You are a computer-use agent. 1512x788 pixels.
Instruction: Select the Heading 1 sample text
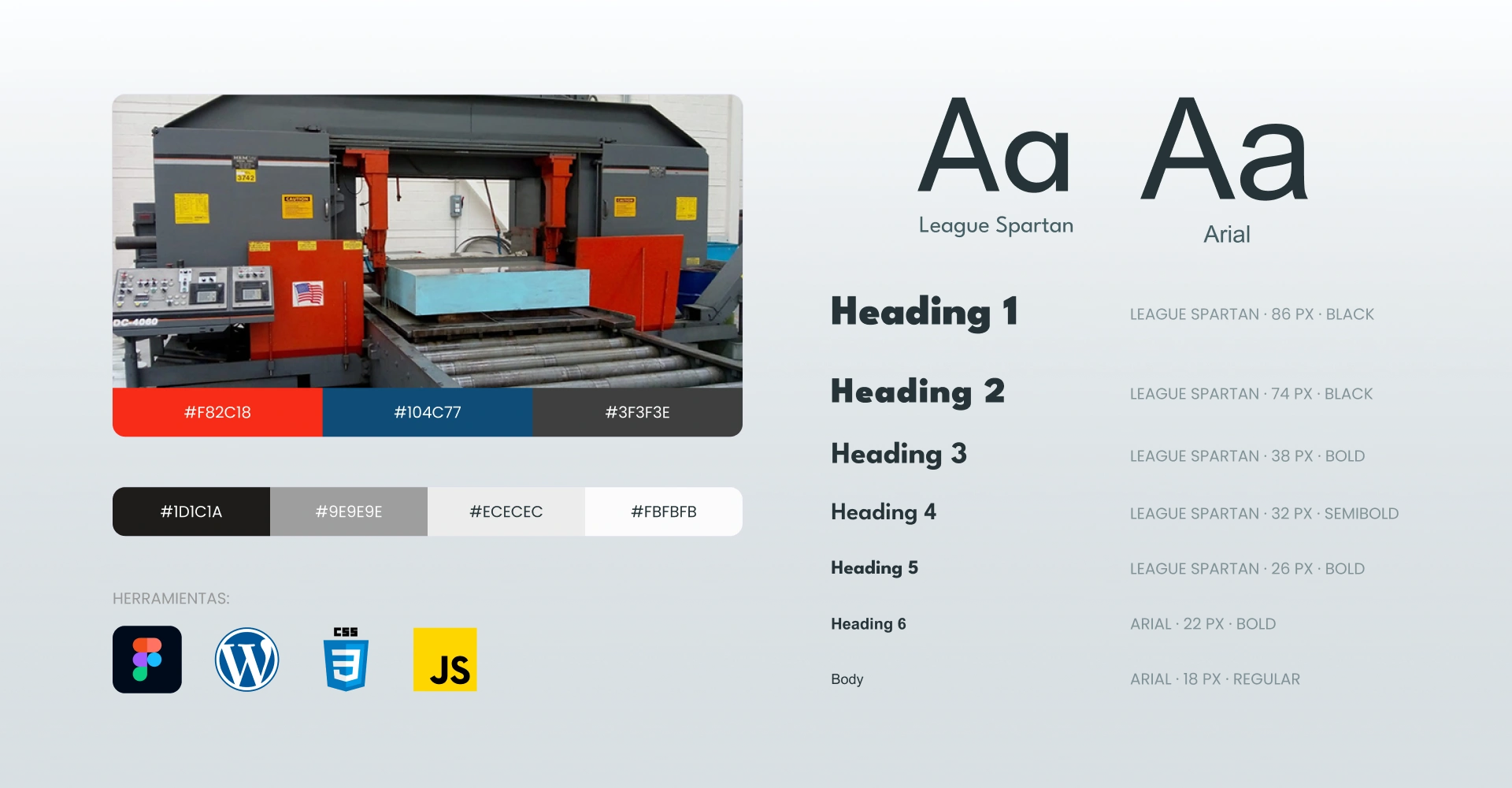pyautogui.click(x=925, y=312)
